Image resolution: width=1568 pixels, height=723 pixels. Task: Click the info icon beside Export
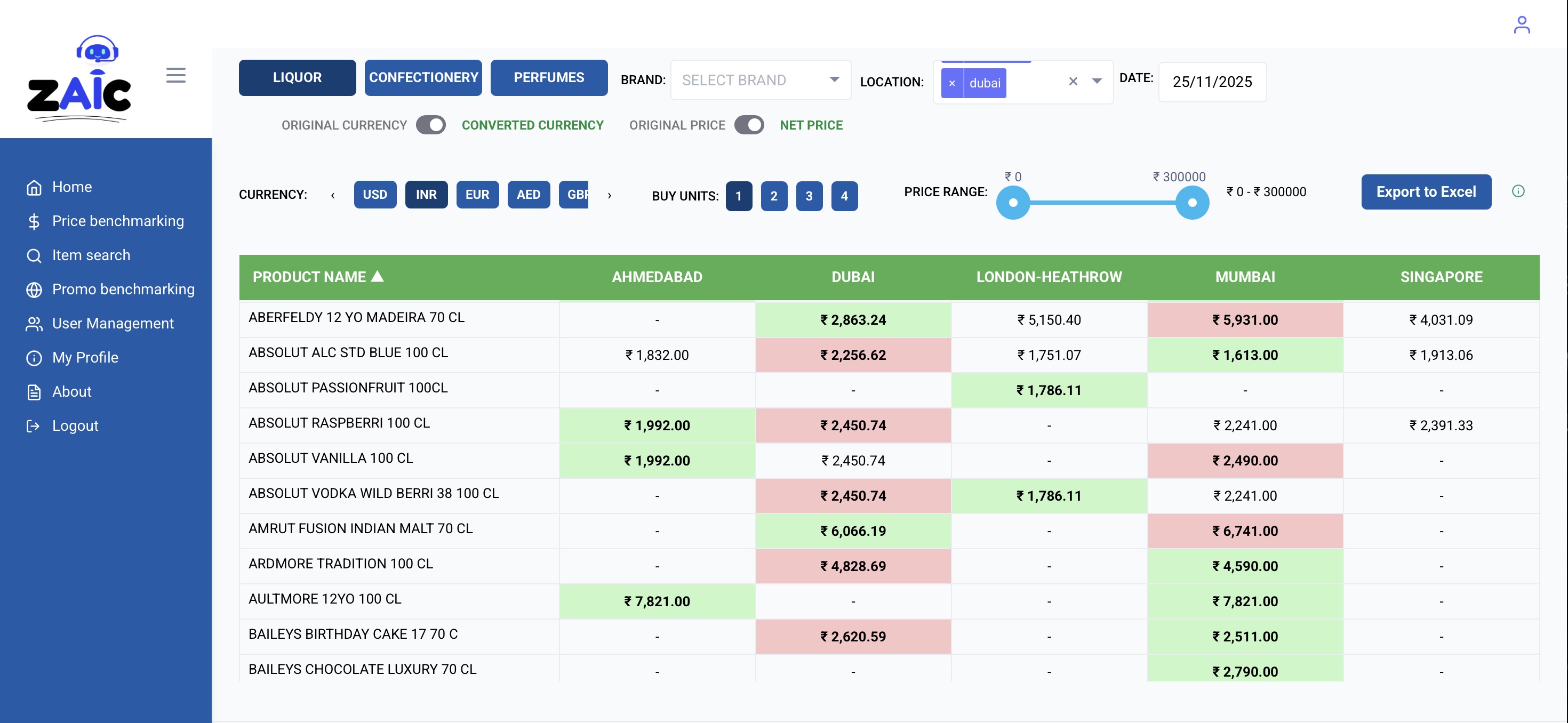point(1518,191)
